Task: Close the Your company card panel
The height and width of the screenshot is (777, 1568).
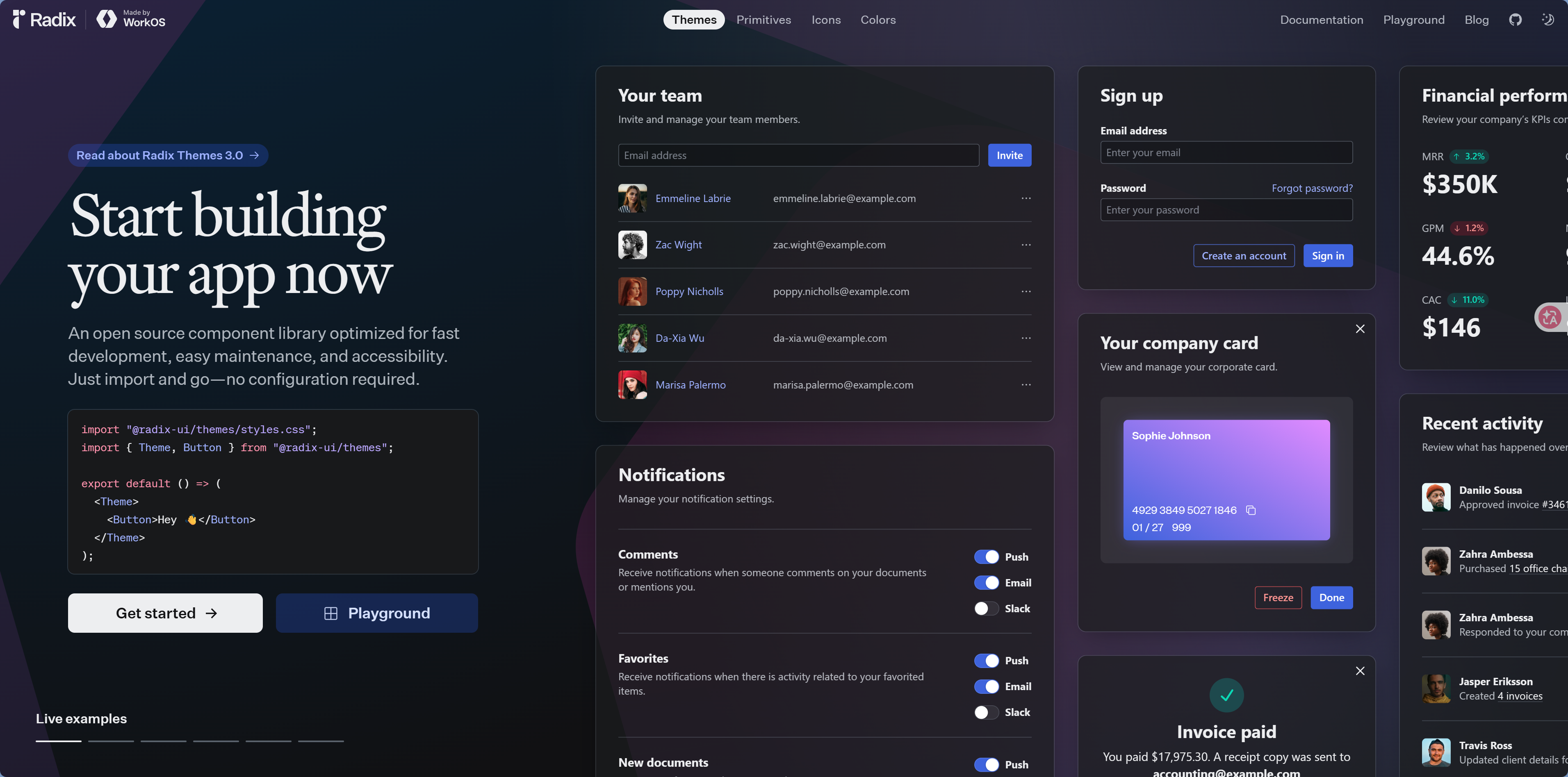Action: [1360, 329]
